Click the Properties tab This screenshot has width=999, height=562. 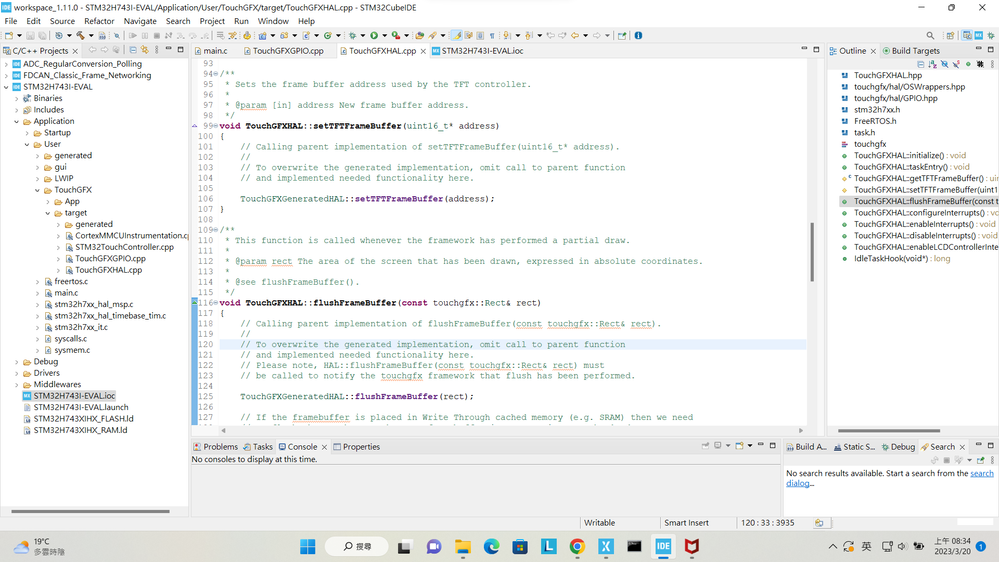(356, 447)
